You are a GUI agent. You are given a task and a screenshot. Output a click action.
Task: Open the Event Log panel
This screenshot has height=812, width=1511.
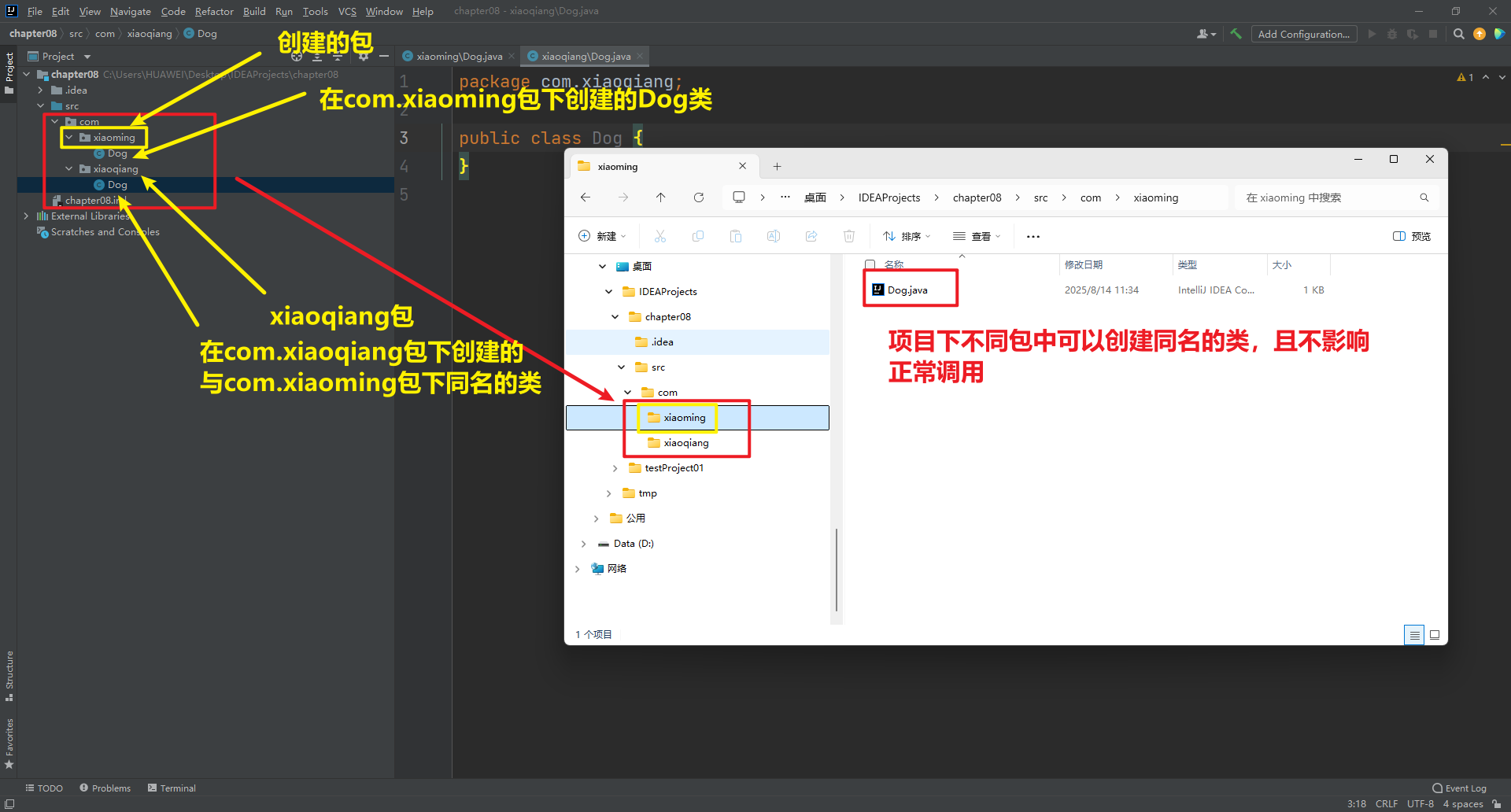click(x=1465, y=788)
